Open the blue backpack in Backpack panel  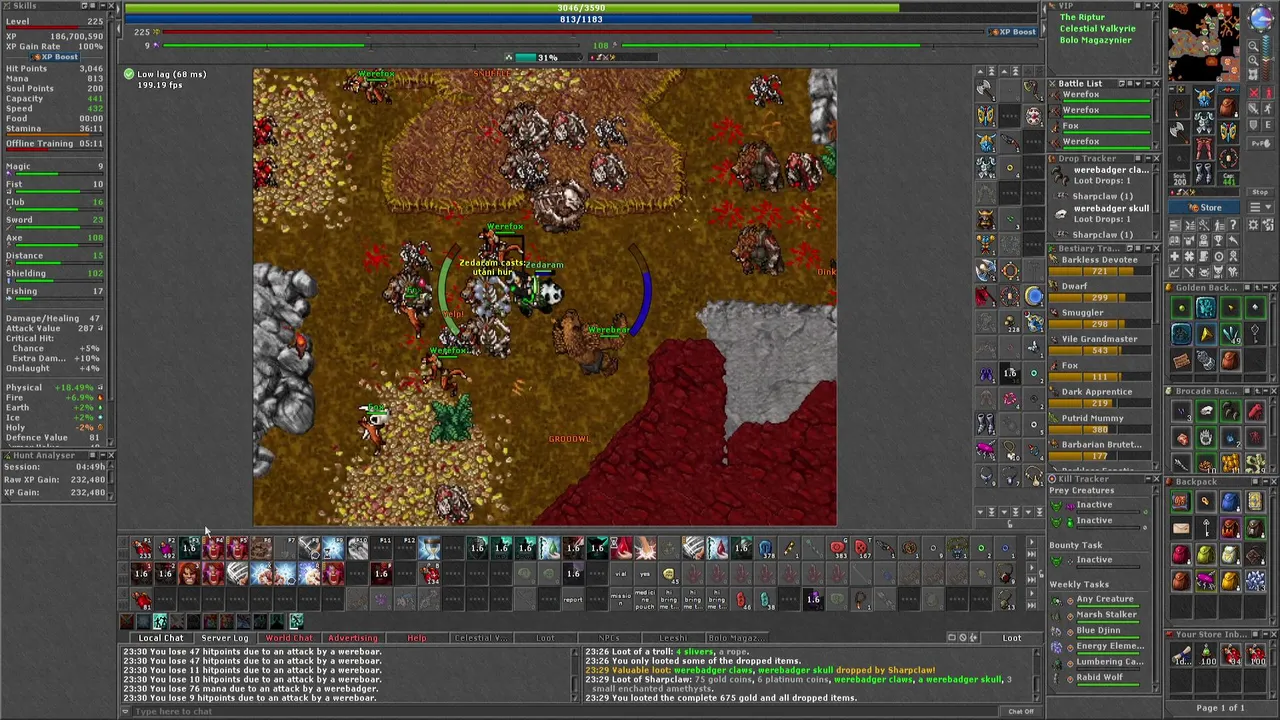click(1230, 501)
